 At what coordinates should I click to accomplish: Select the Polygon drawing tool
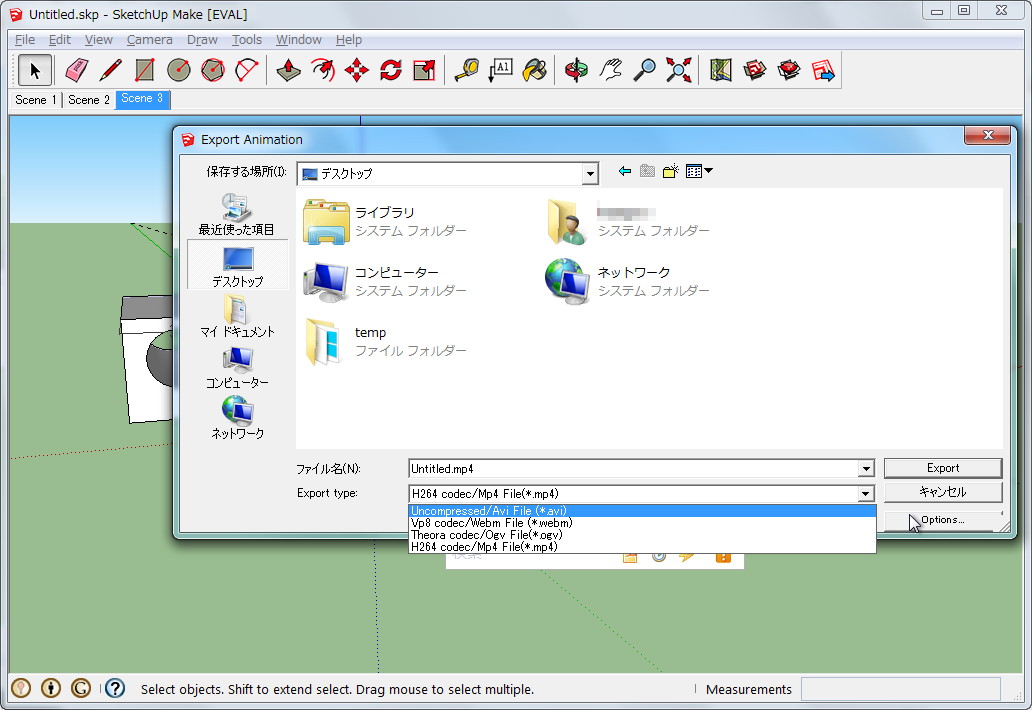tap(213, 70)
